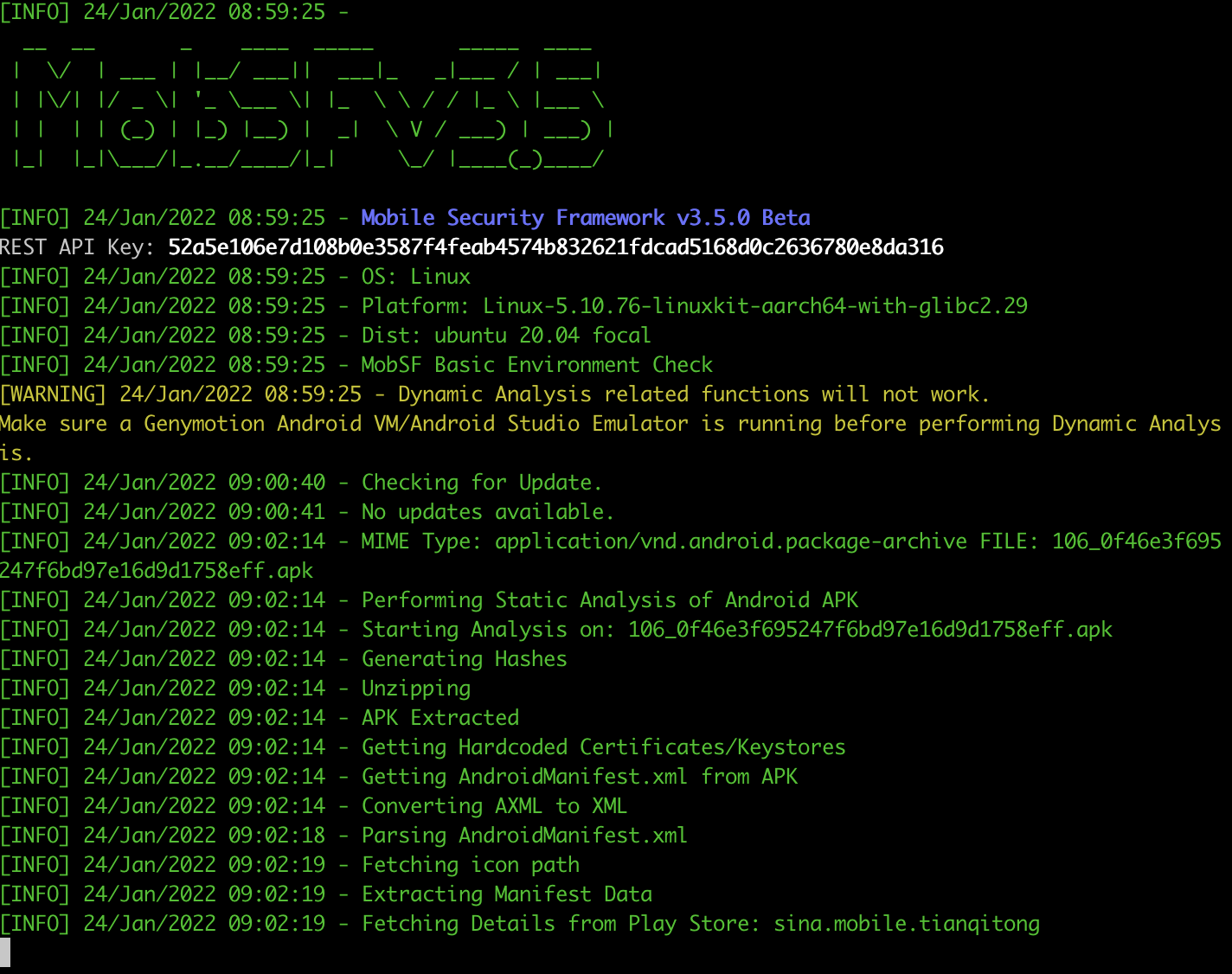This screenshot has height=974, width=1232.
Task: Click the "No updates available." message
Action: click(487, 512)
